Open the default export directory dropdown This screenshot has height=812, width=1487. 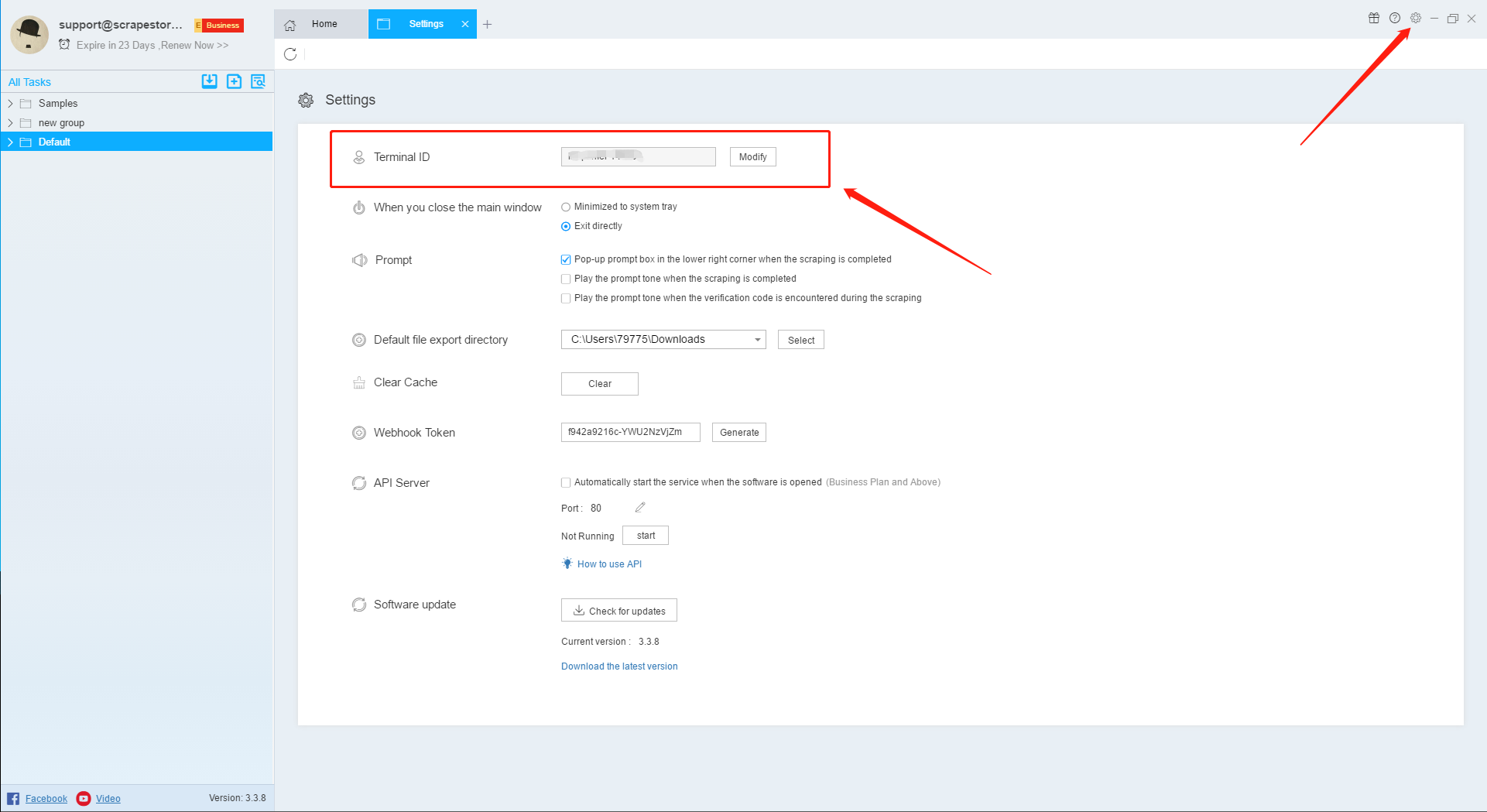[757, 340]
